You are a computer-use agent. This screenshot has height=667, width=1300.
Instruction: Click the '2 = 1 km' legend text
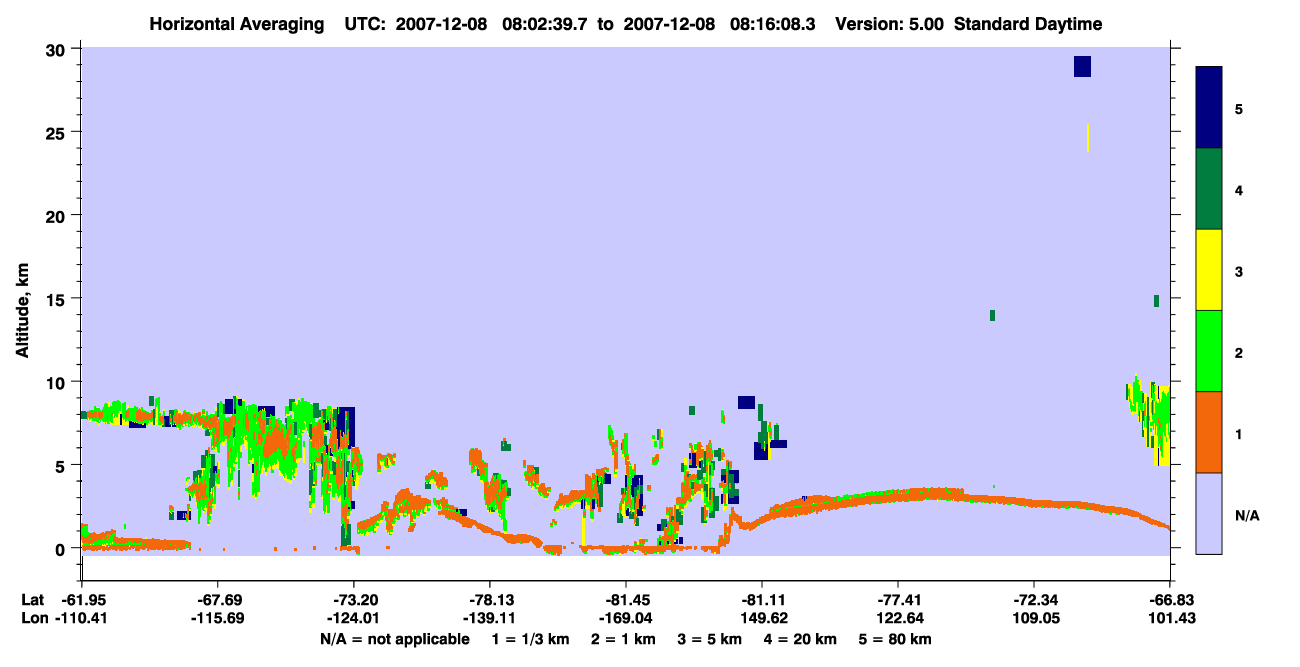coord(624,639)
